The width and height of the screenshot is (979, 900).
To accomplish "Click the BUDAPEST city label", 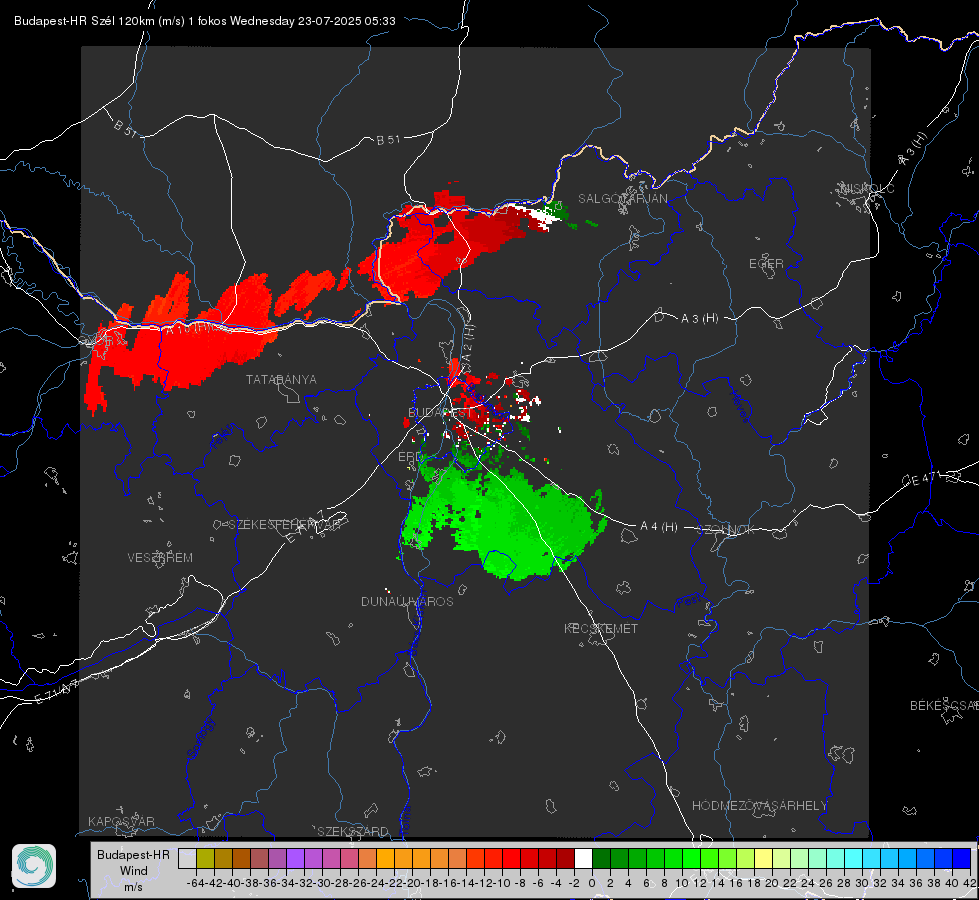I will pyautogui.click(x=439, y=412).
